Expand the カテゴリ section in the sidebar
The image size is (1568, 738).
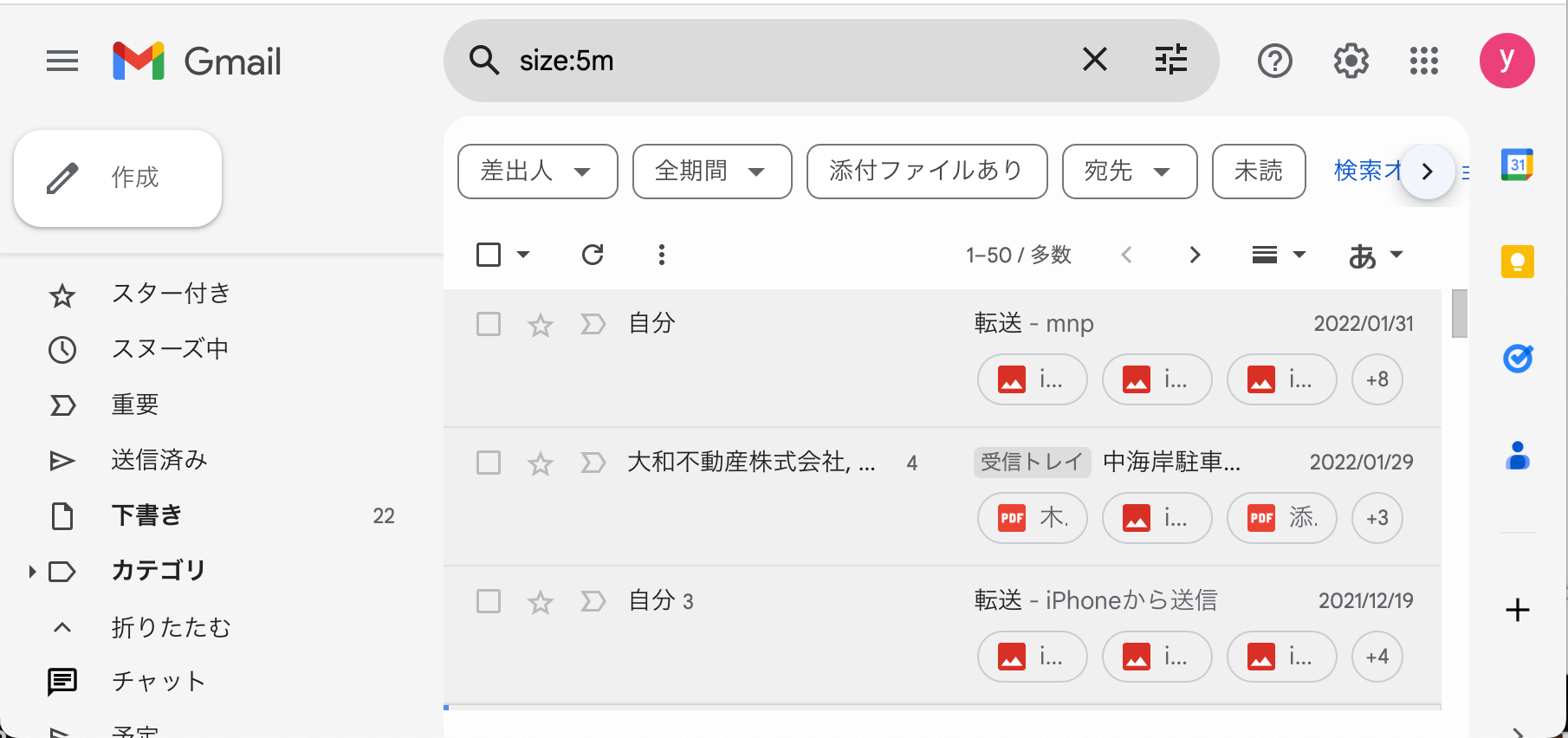tap(33, 571)
